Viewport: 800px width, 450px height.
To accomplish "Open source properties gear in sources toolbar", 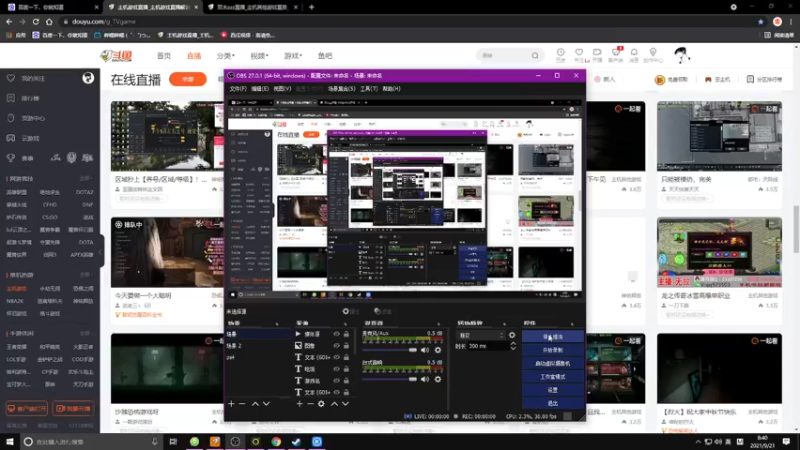I will pos(321,404).
